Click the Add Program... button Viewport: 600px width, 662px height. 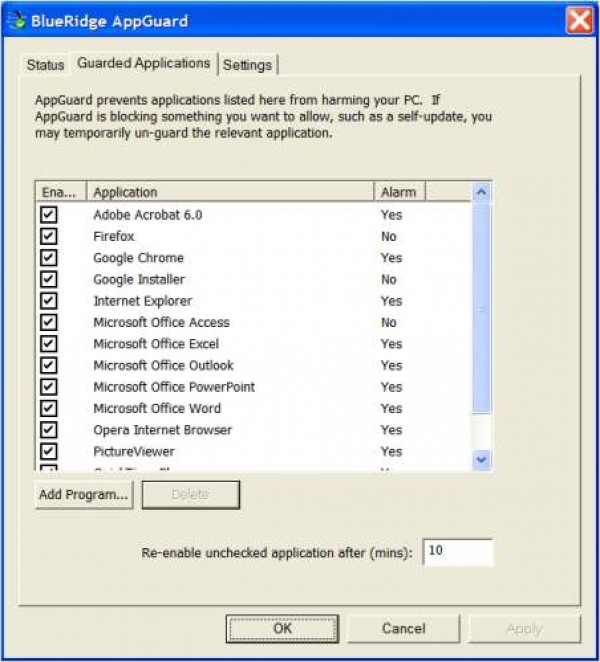pyautogui.click(x=84, y=494)
